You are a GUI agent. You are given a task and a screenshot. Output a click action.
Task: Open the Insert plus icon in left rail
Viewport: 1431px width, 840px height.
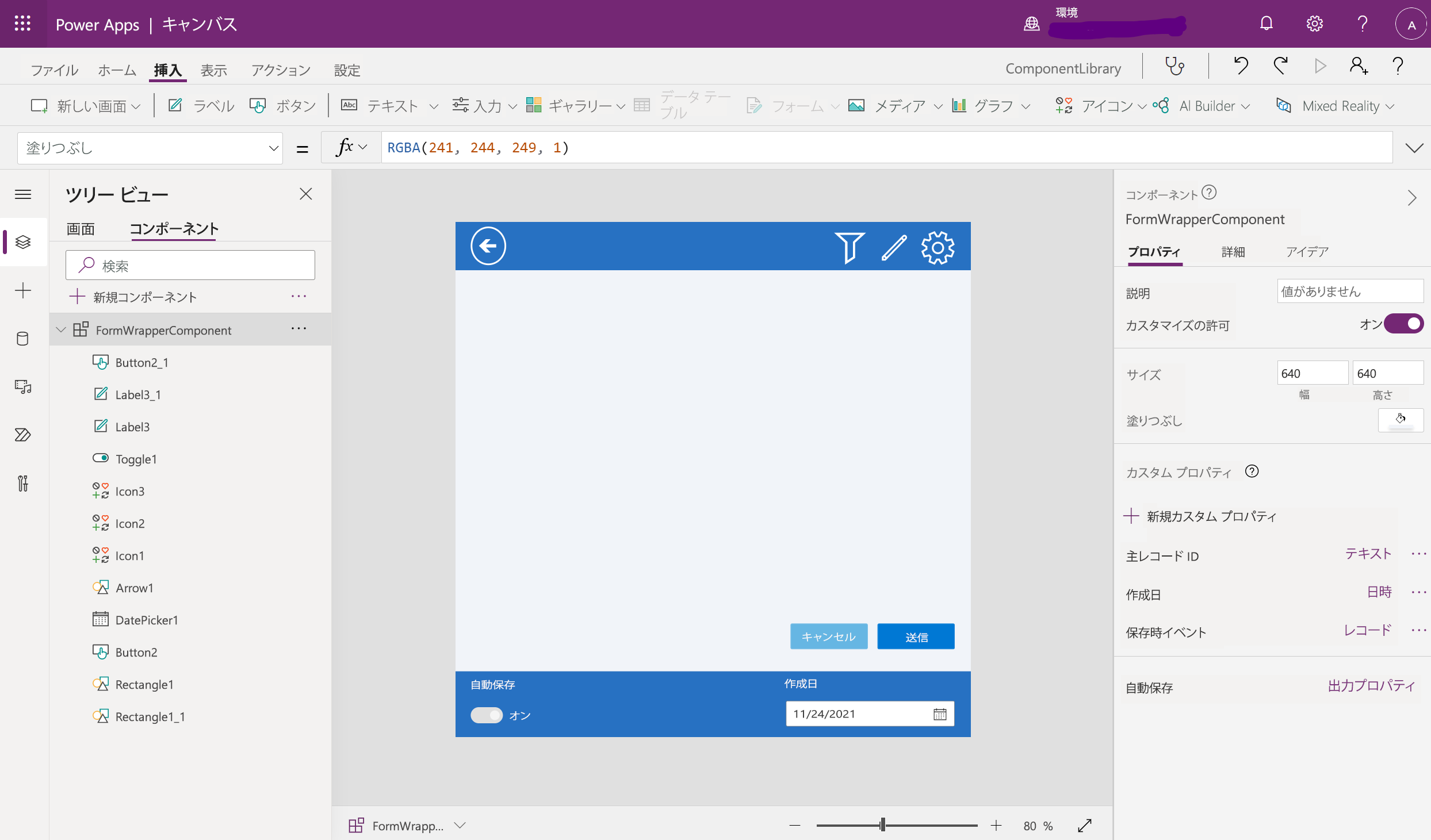(23, 290)
